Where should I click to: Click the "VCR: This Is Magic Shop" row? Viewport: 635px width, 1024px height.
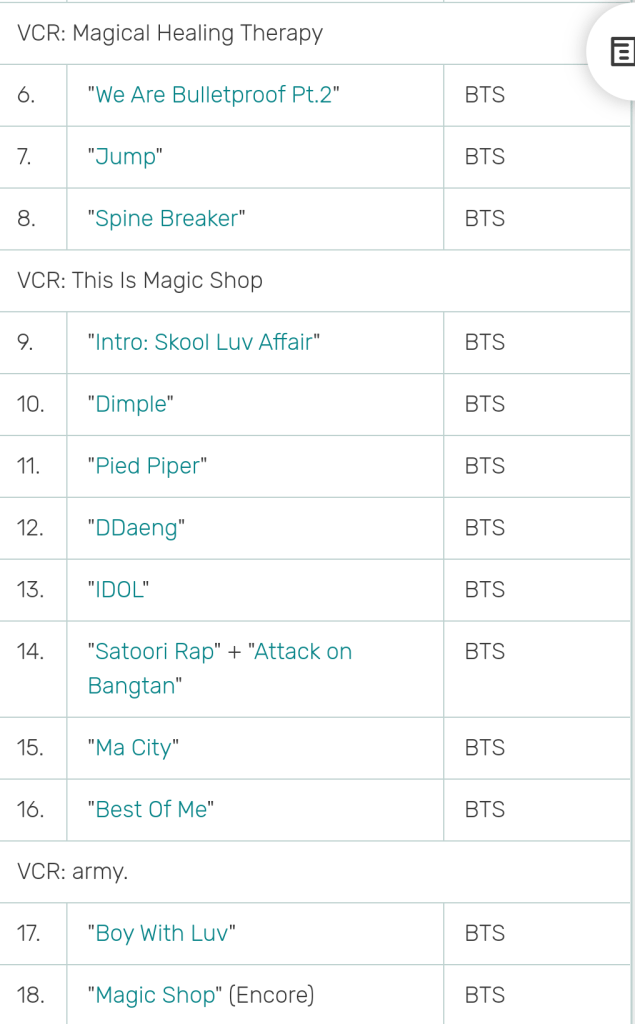(140, 281)
